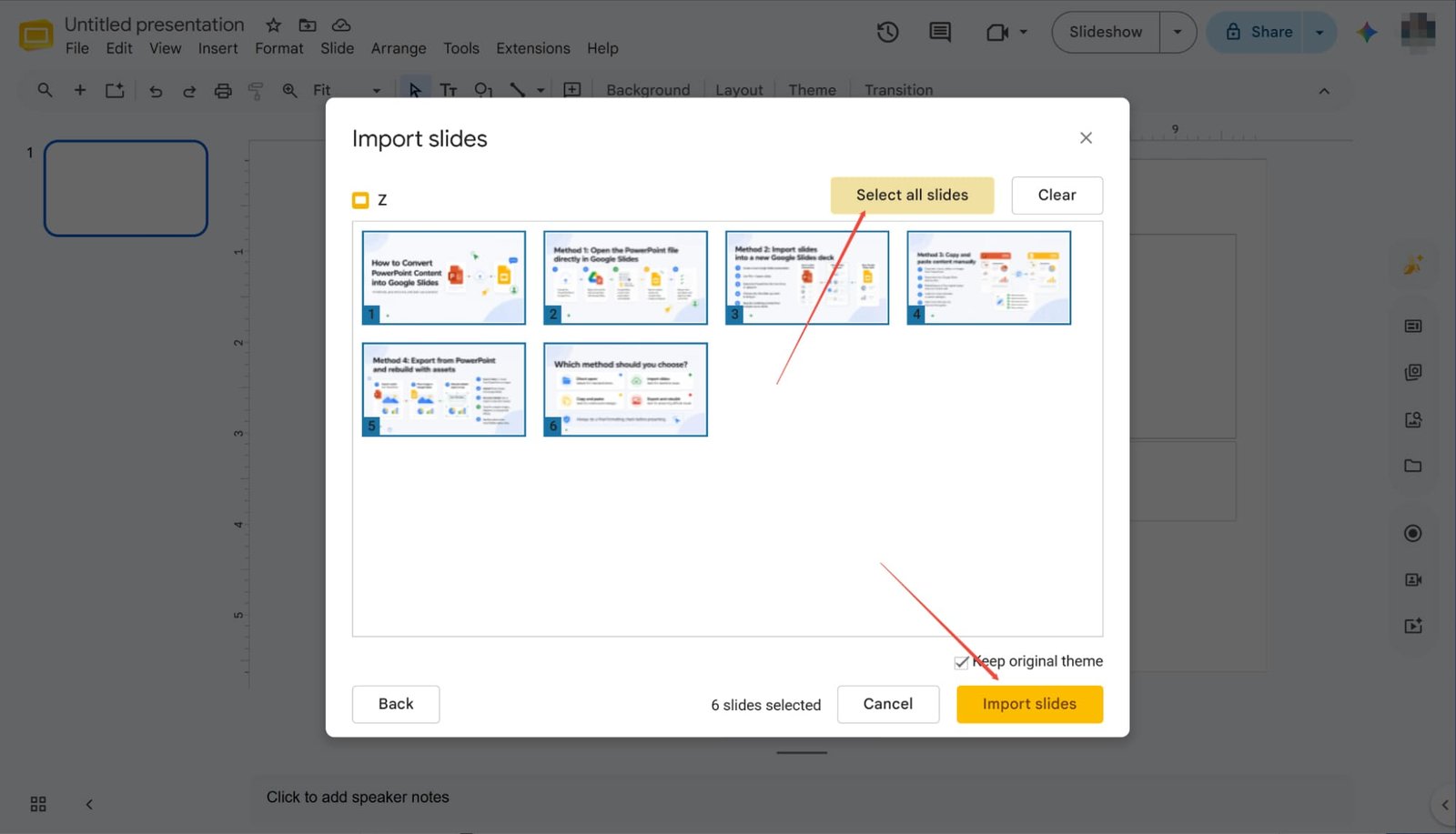Click the new slide plus icon
This screenshot has height=834, width=1456.
coord(80,90)
